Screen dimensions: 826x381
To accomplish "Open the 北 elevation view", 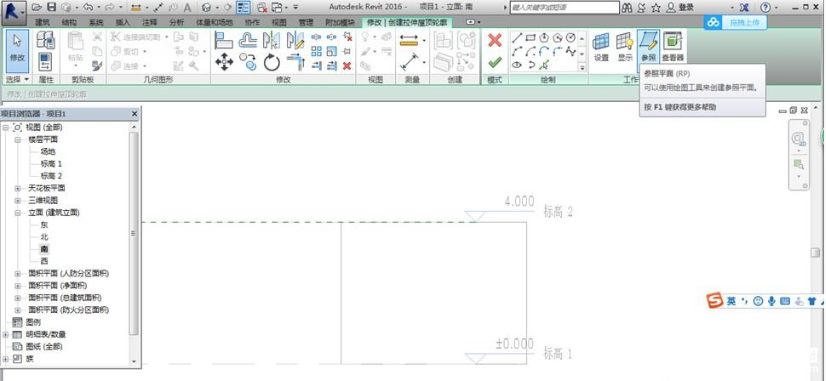I will (x=44, y=237).
